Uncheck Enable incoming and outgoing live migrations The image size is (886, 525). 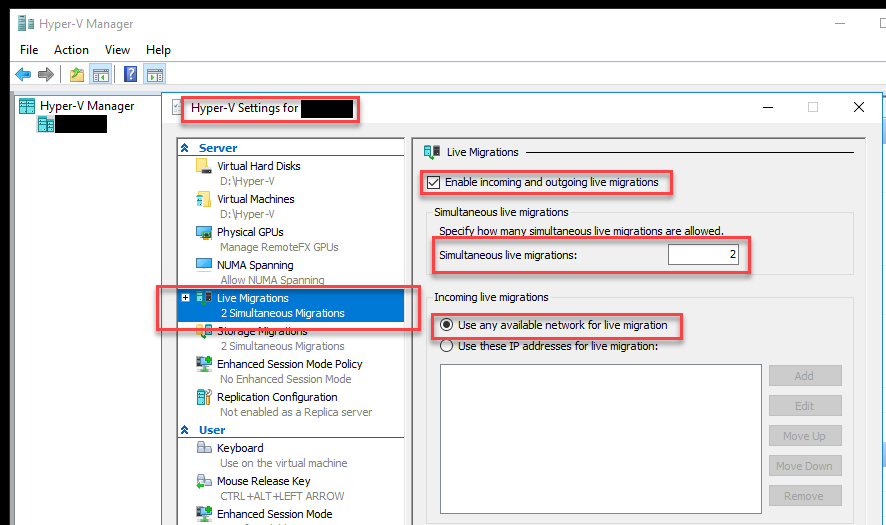433,182
